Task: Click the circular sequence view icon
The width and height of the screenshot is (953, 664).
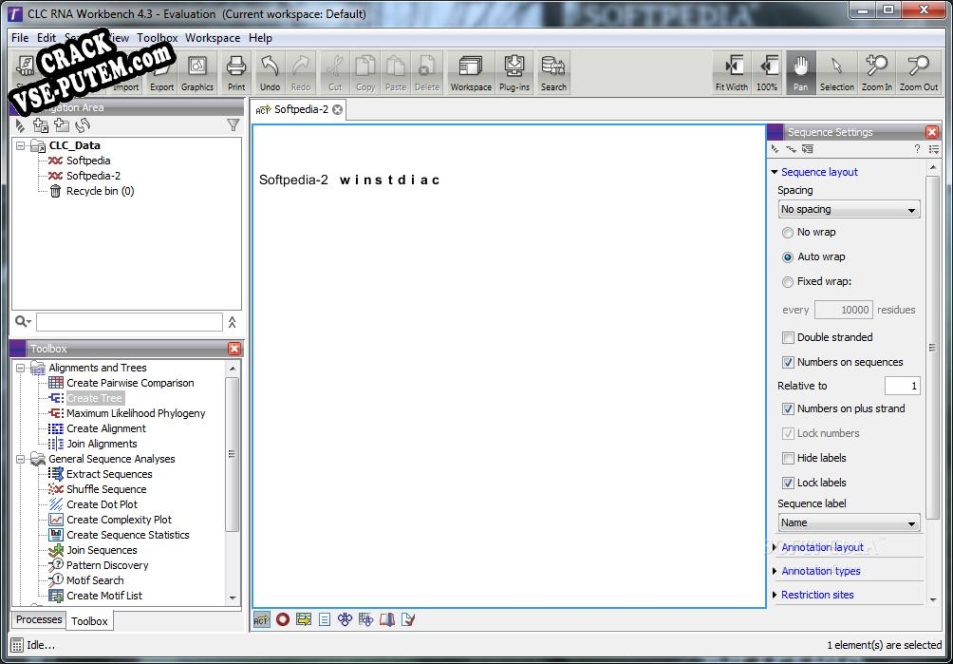Action: pos(282,620)
